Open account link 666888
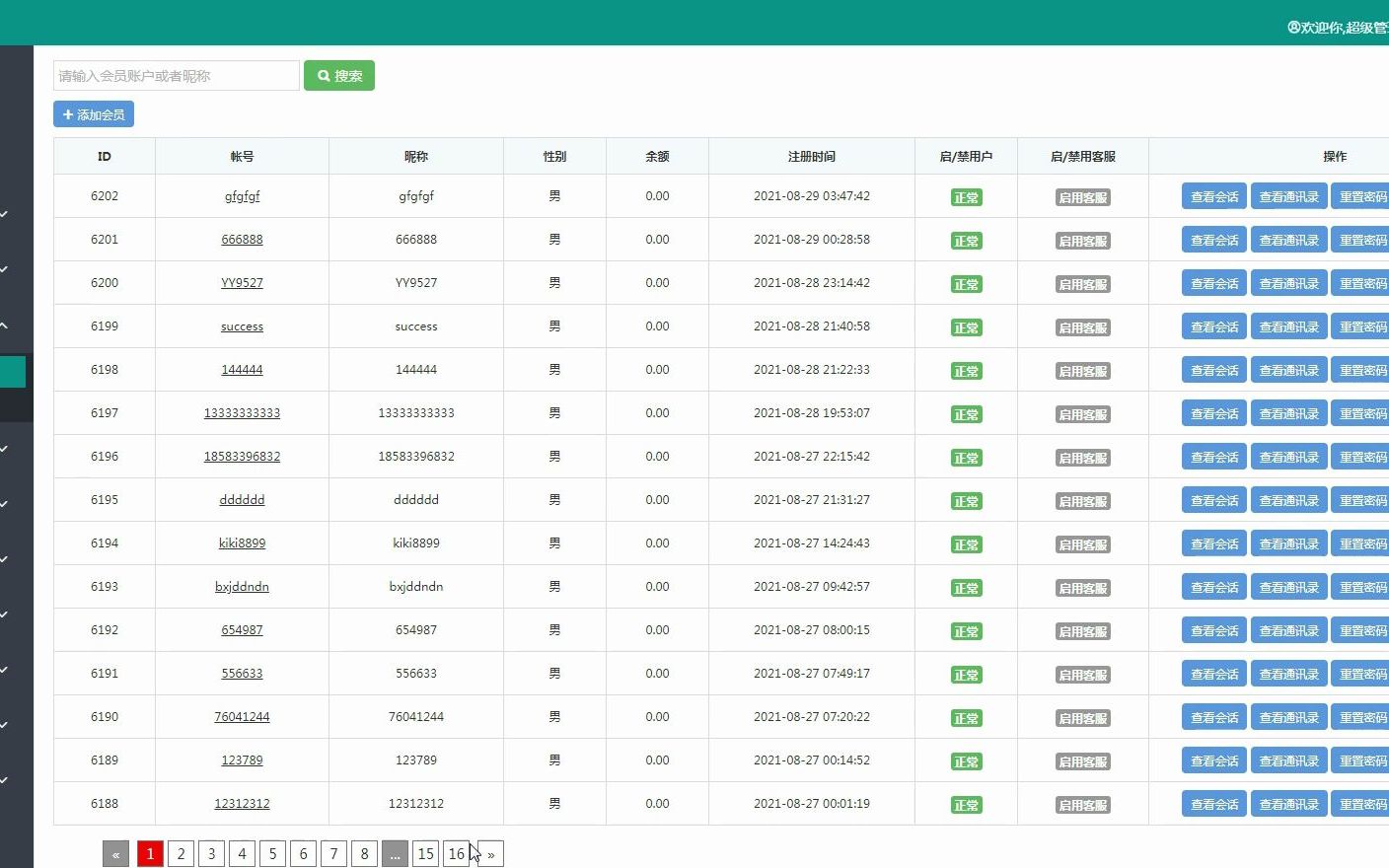Image resolution: width=1389 pixels, height=868 pixels. [242, 240]
